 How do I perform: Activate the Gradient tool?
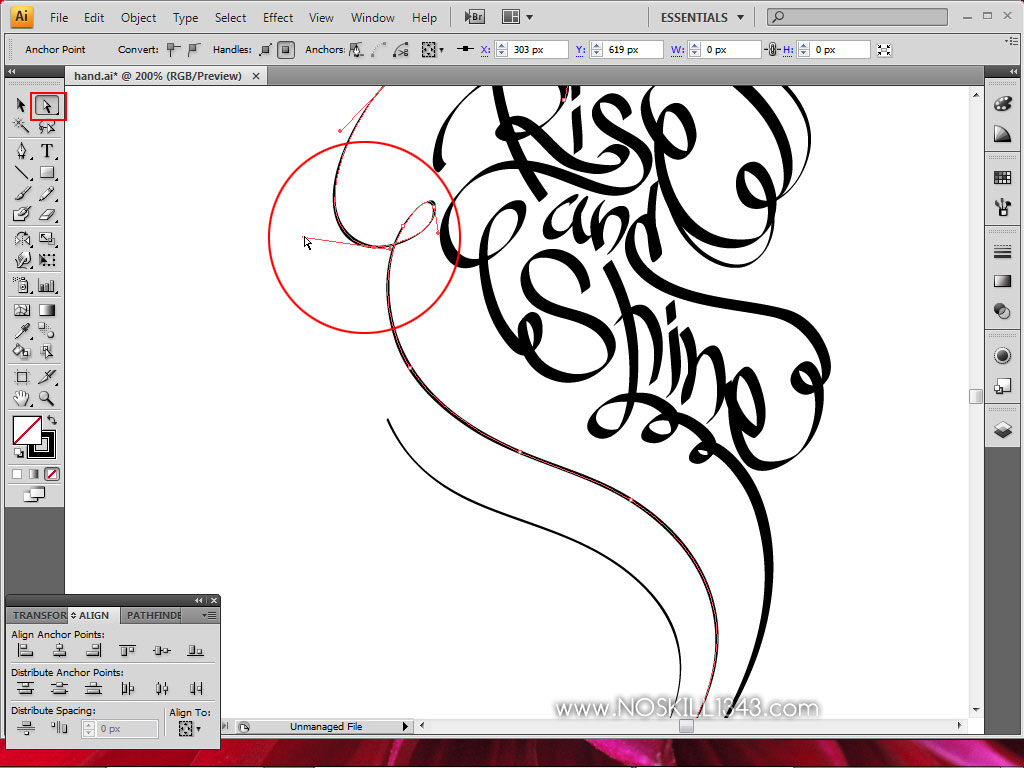click(x=46, y=310)
